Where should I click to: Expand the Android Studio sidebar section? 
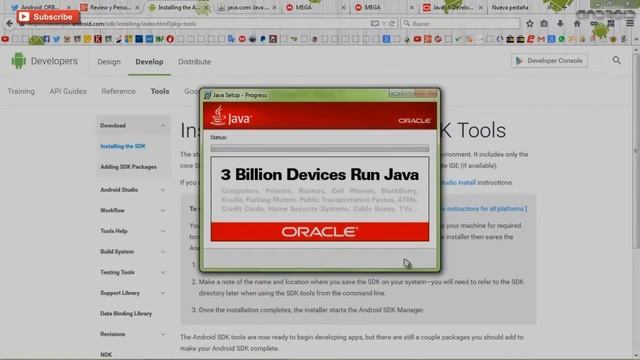coord(163,190)
